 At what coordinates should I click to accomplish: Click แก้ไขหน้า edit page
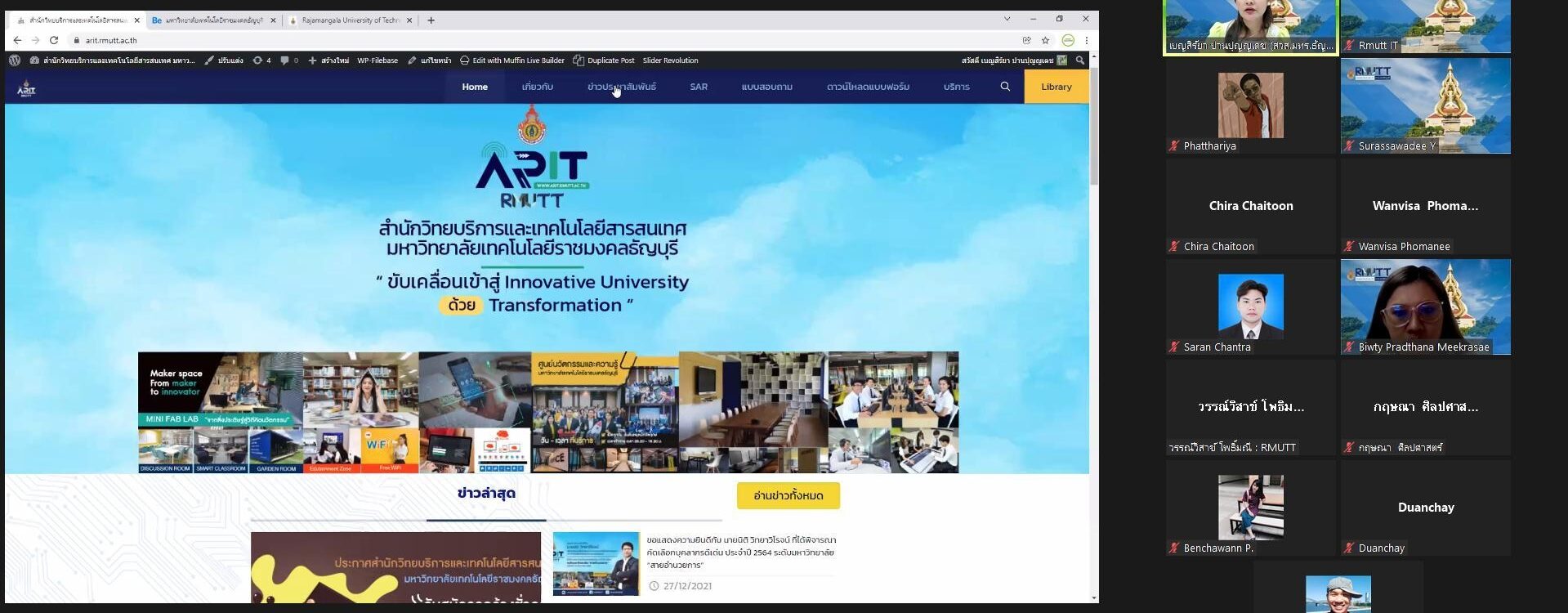tap(430, 60)
